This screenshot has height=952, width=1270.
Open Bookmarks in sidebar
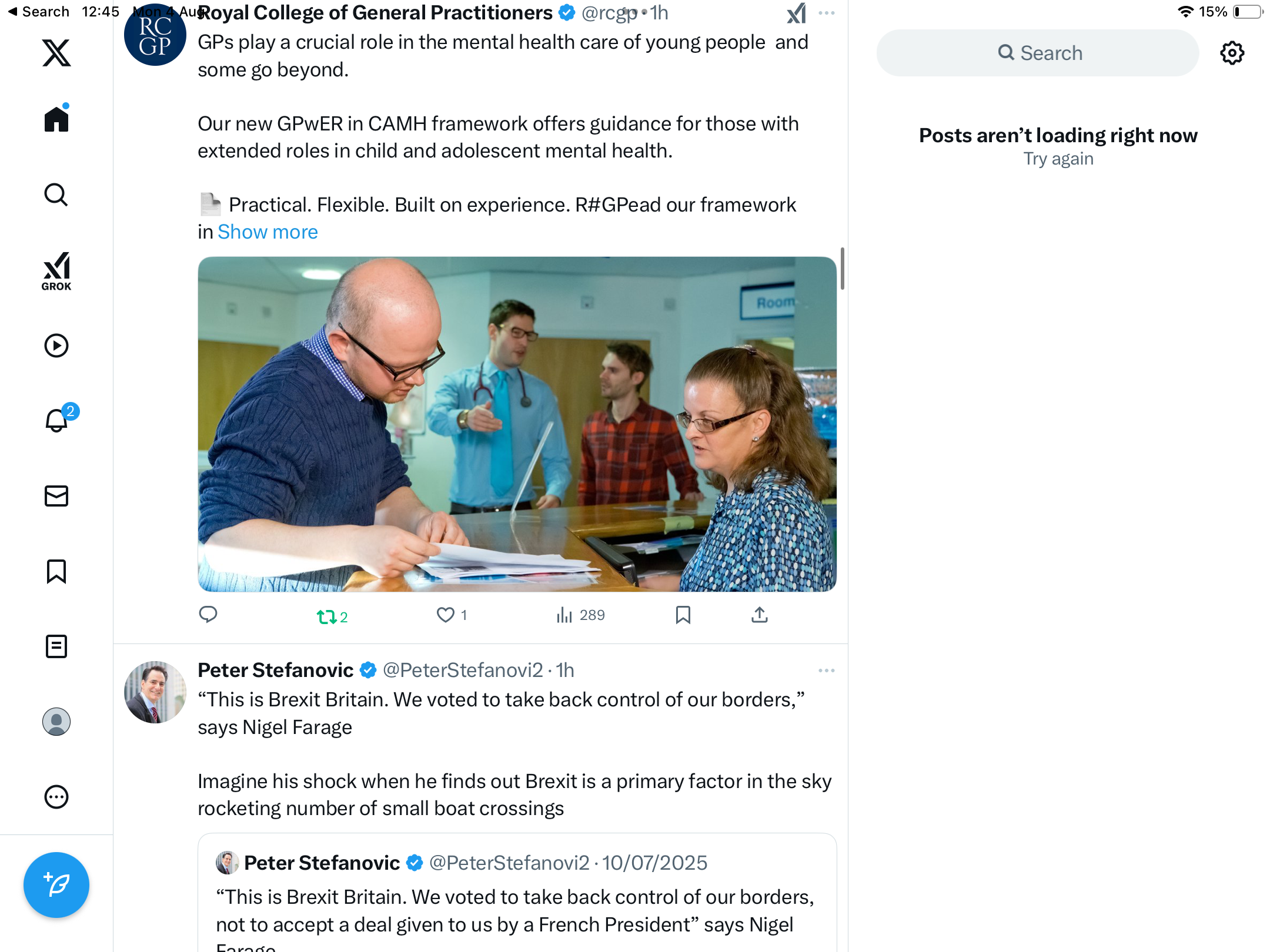point(56,571)
